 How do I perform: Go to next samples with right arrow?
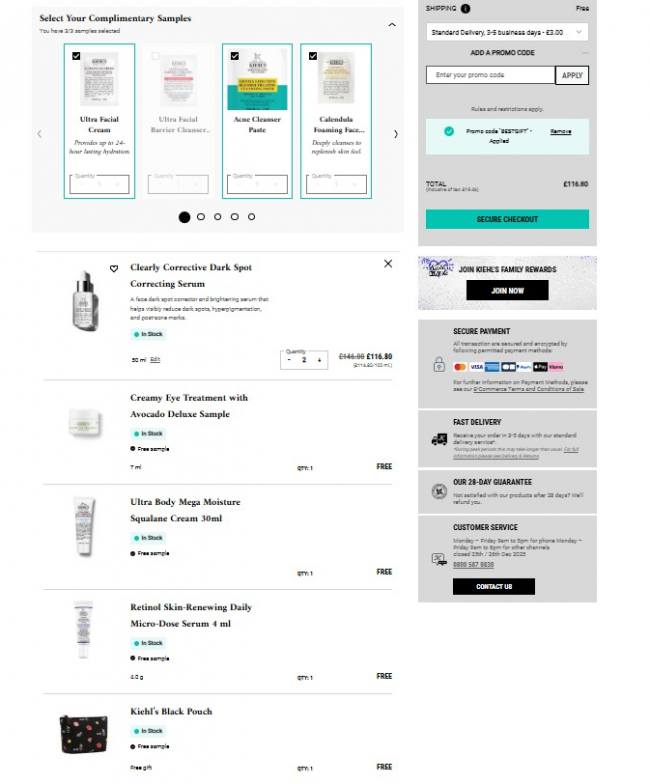(x=396, y=134)
